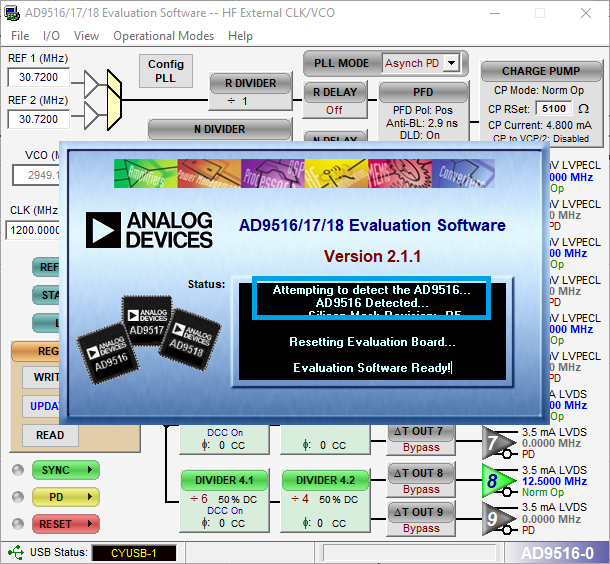Viewport: 610px width, 564px height.
Task: Click the Processors banner tile
Action: 273,173
